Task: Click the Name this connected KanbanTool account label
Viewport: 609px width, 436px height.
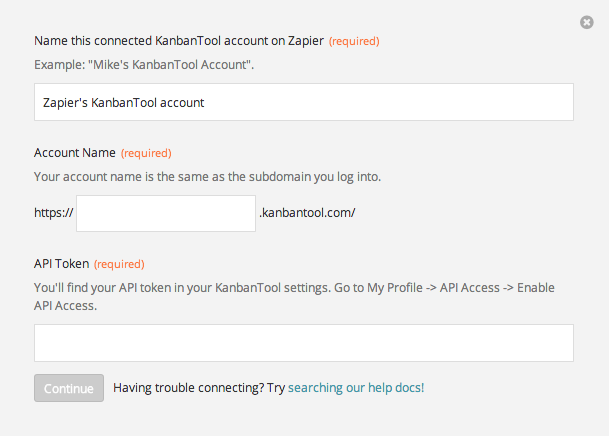Action: coord(179,41)
